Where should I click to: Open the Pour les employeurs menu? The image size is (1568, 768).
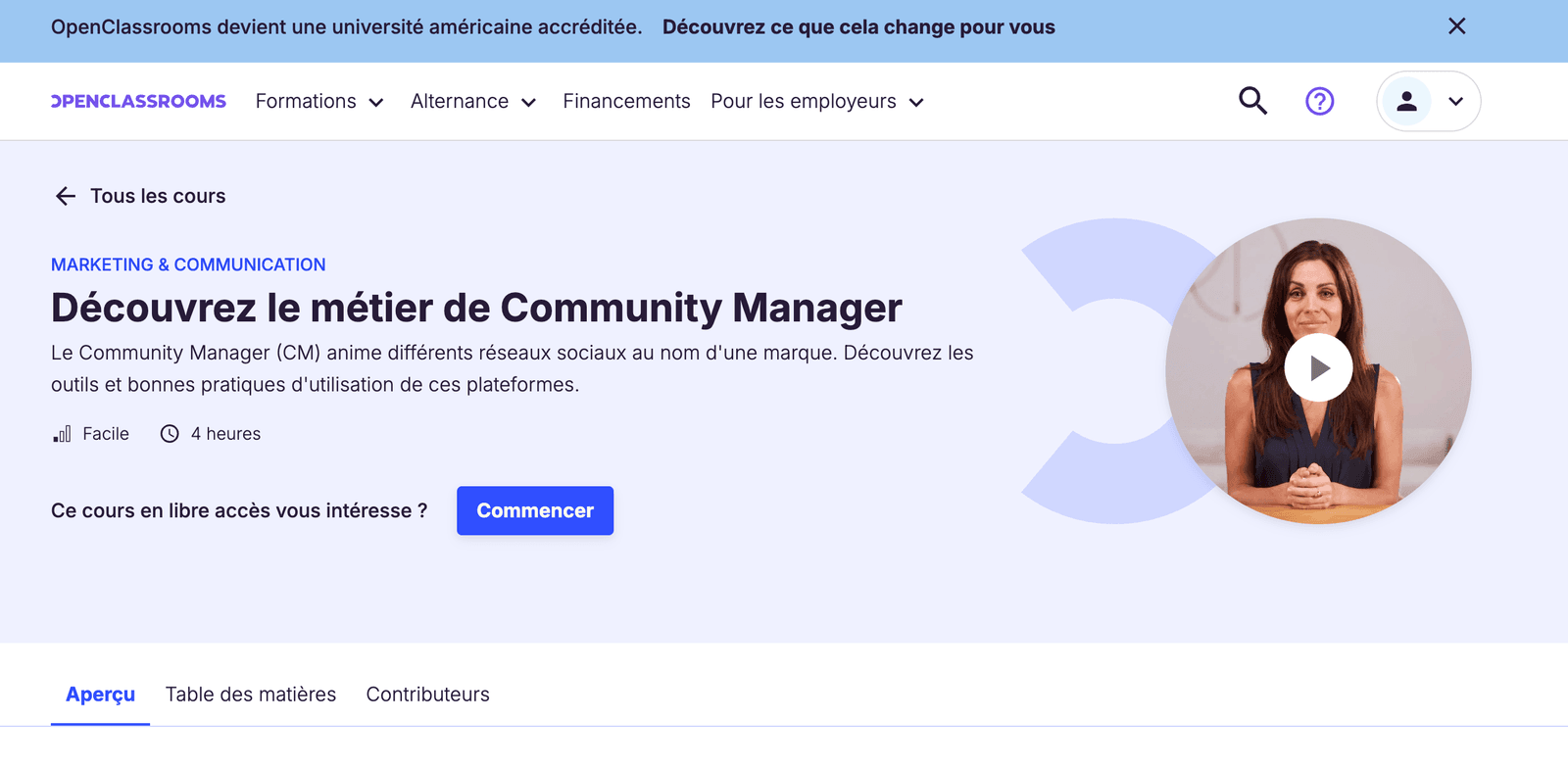pos(804,101)
